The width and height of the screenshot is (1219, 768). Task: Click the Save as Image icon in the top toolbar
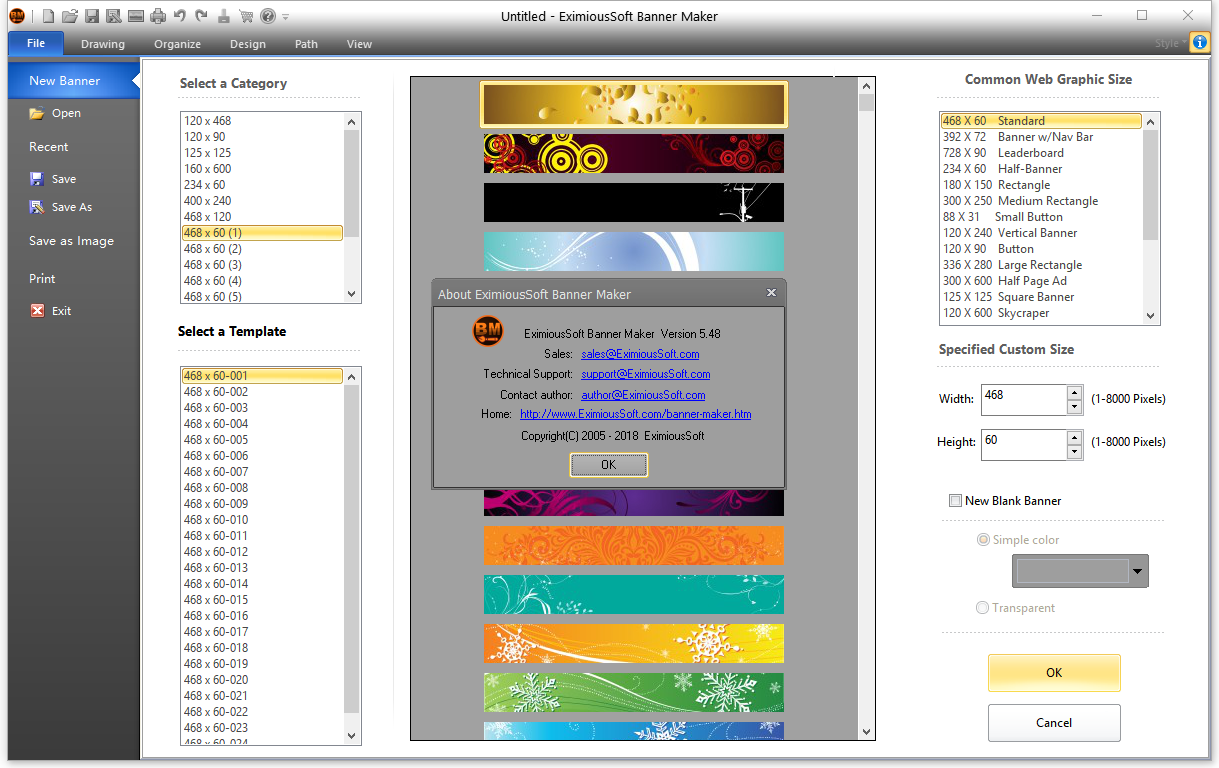(135, 16)
